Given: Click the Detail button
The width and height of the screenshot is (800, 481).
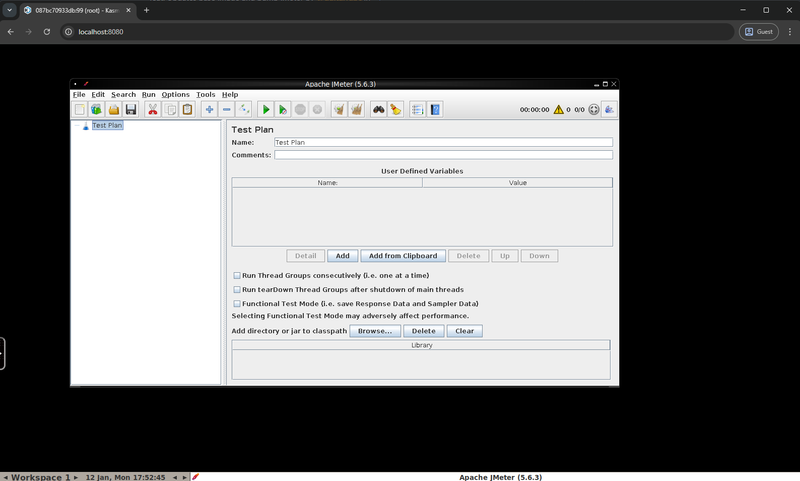Looking at the screenshot, I should point(306,256).
